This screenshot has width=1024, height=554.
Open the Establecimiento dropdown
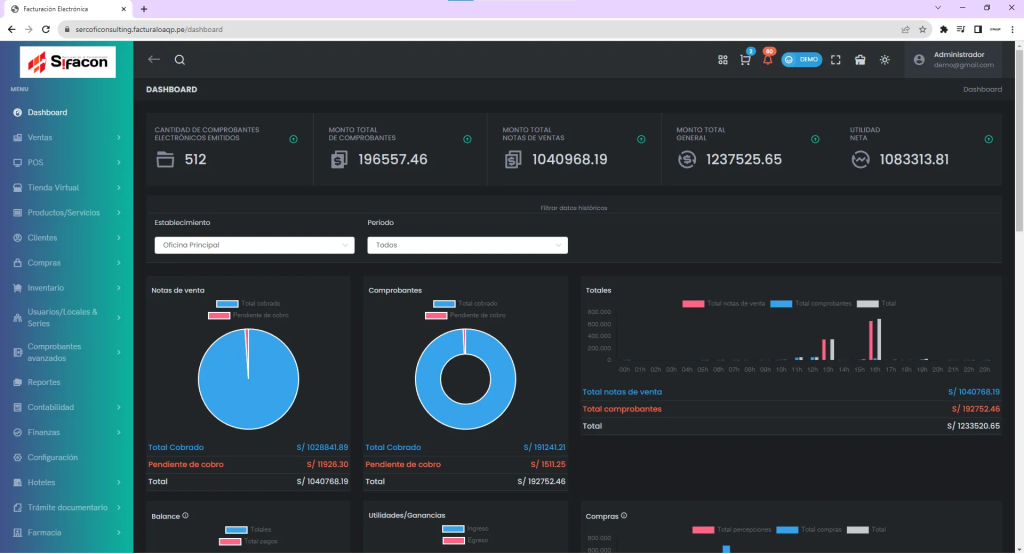(254, 245)
